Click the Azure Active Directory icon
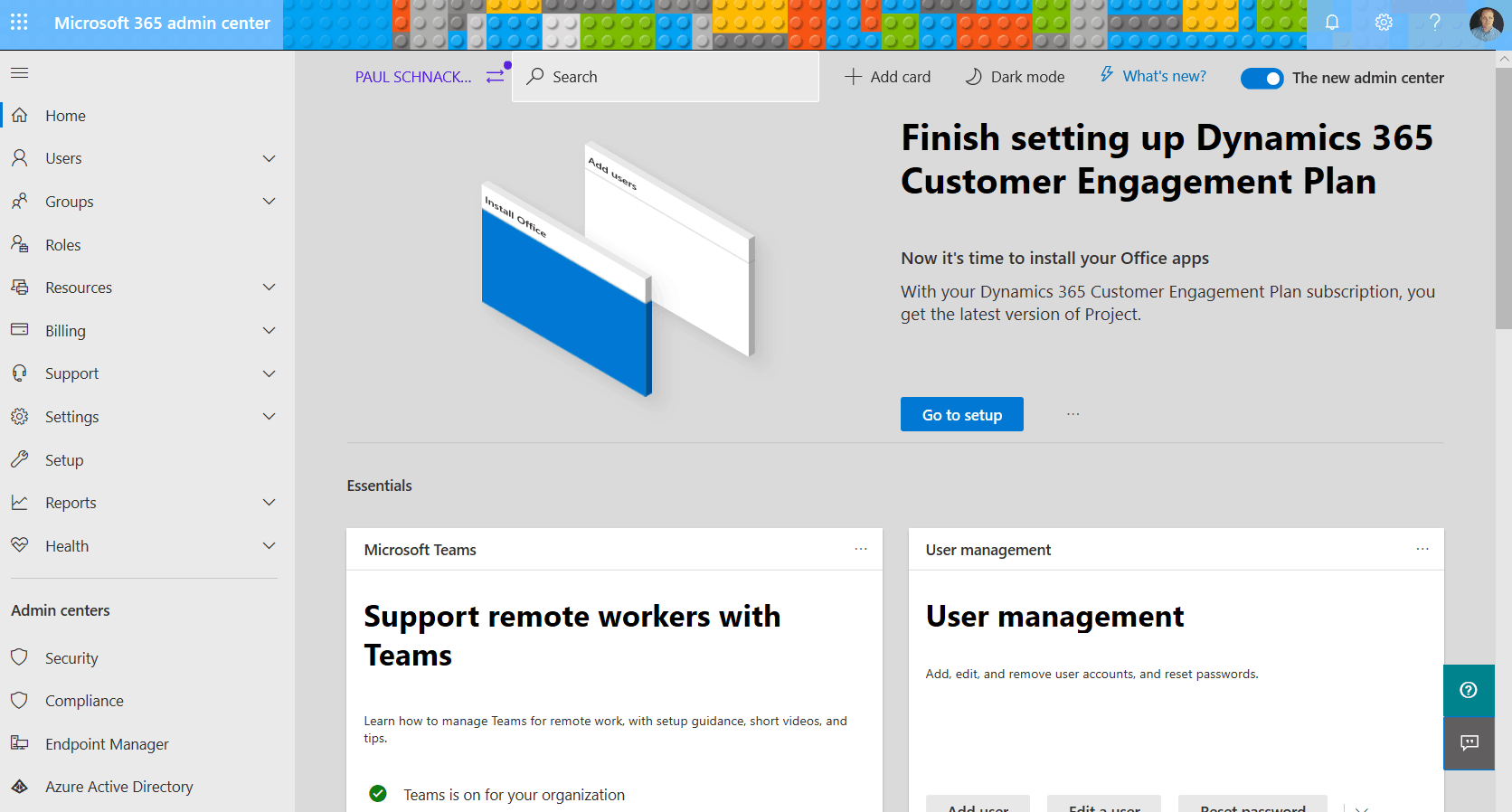The image size is (1512, 812). coord(20,787)
